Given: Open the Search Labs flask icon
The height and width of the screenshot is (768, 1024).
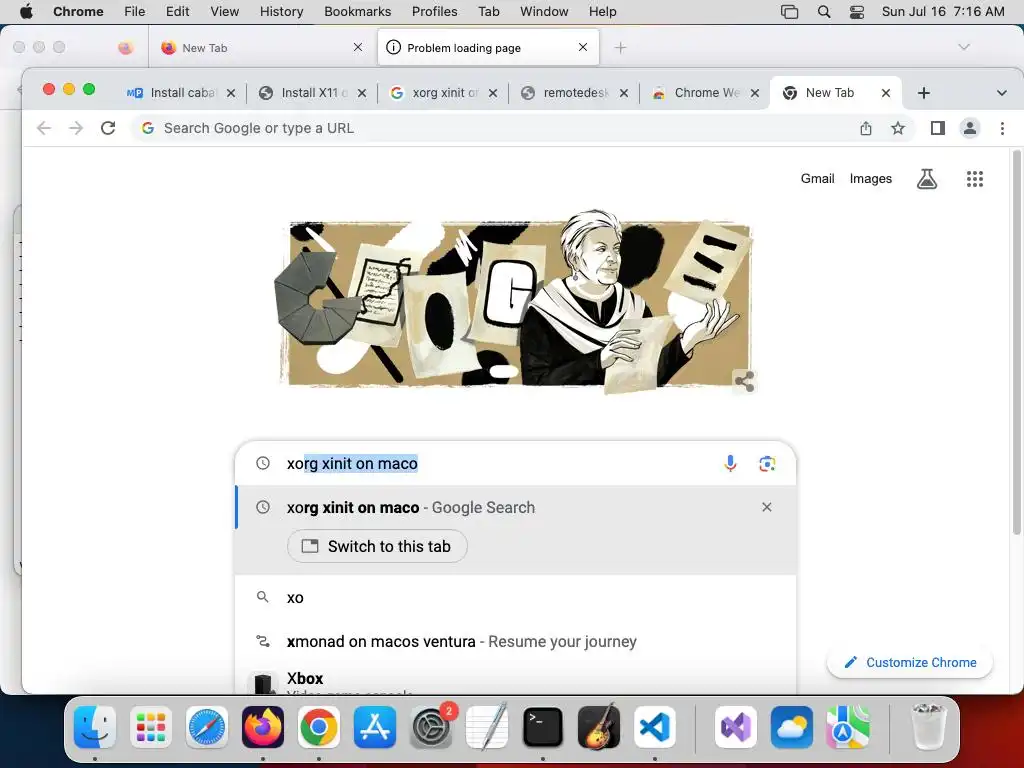Looking at the screenshot, I should point(927,179).
